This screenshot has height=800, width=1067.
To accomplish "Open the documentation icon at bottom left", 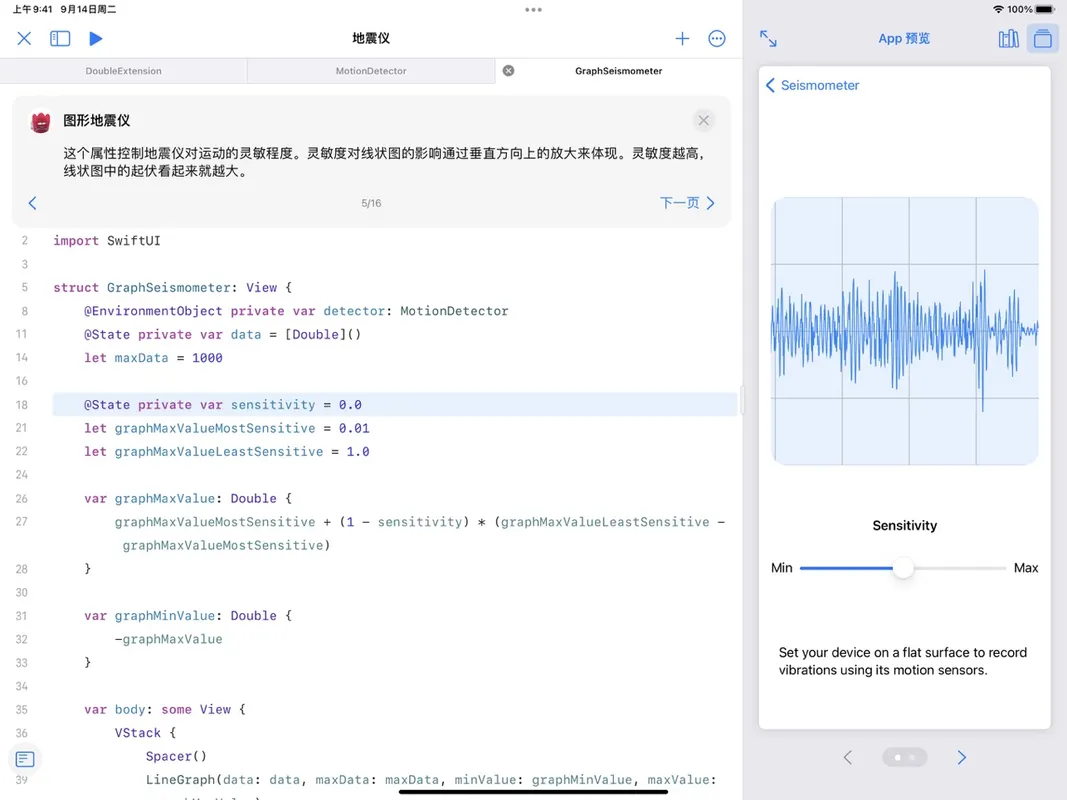I will point(25,760).
